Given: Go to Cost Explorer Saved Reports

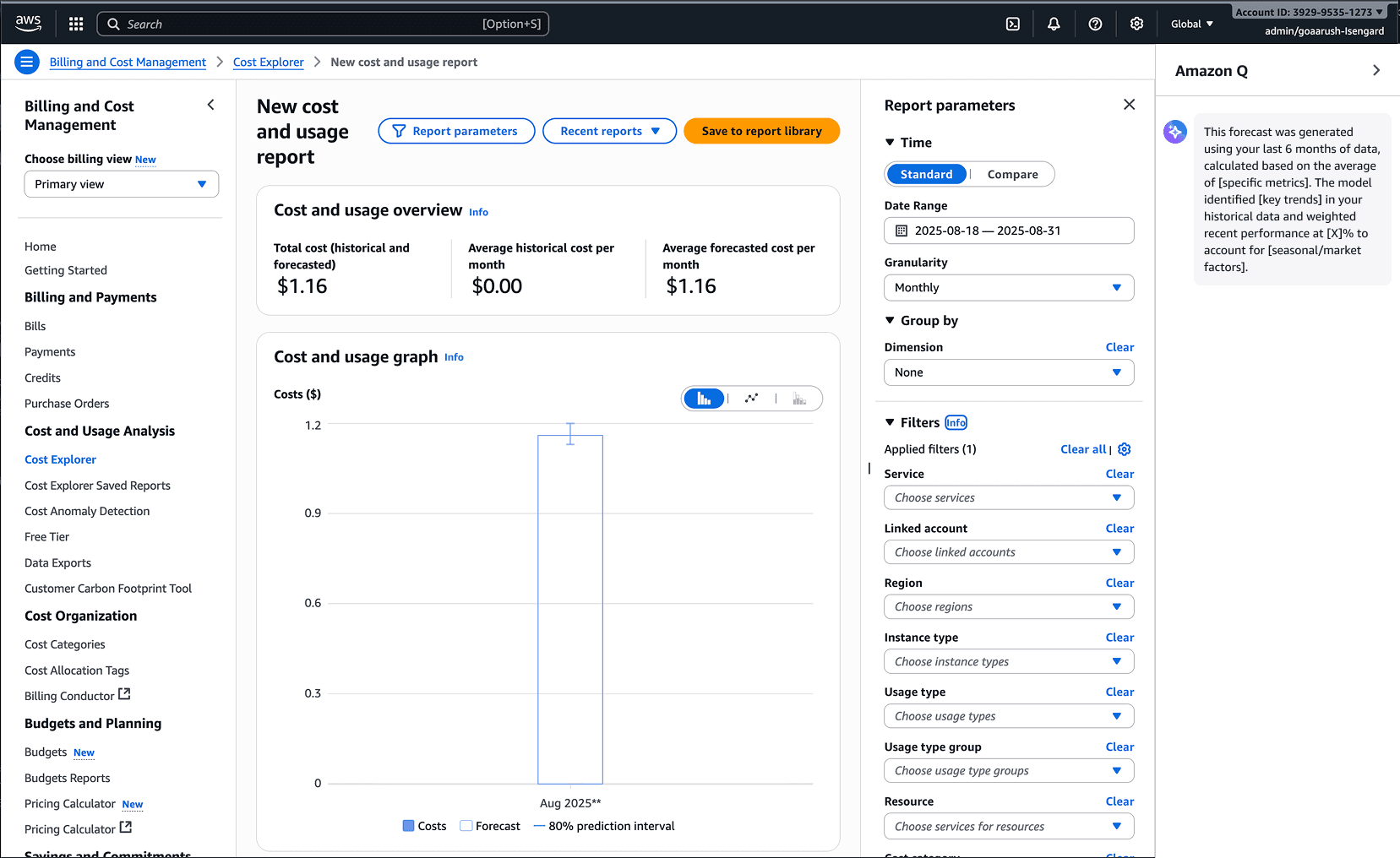Looking at the screenshot, I should (x=97, y=486).
